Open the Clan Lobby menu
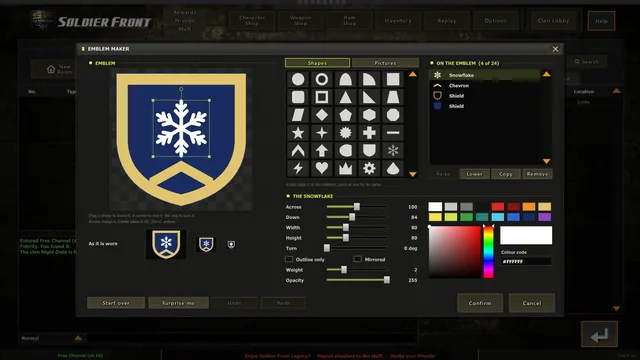 click(553, 20)
